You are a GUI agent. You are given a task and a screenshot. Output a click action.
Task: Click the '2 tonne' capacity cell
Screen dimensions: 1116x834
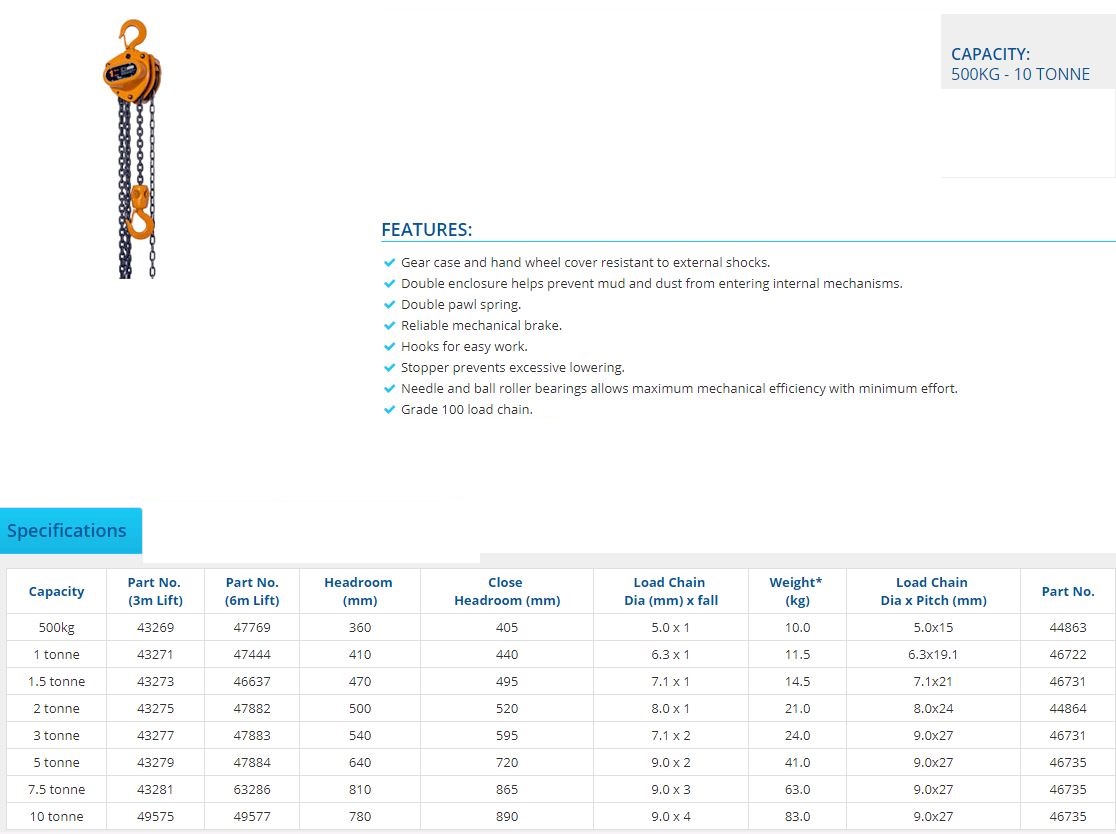(x=56, y=709)
